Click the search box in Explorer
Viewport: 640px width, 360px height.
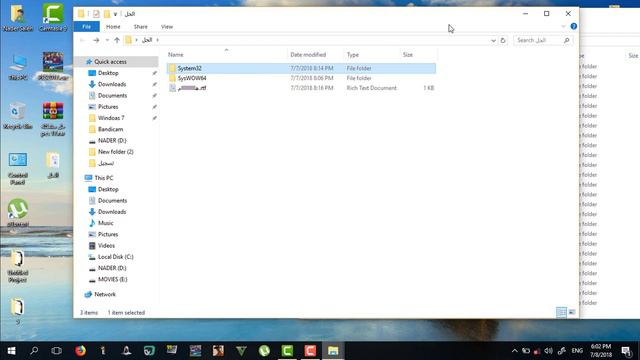coord(539,40)
